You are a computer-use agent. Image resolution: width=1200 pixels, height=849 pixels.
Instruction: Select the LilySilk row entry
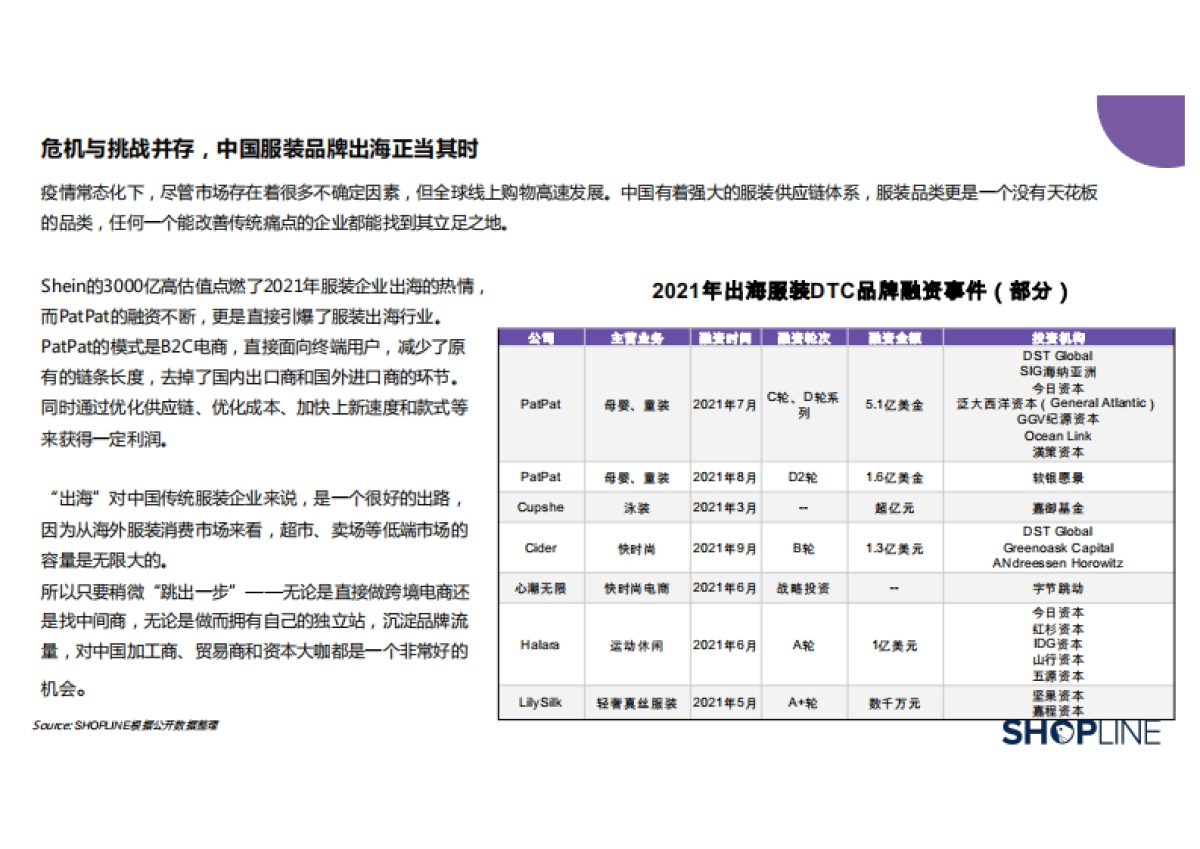tap(539, 703)
